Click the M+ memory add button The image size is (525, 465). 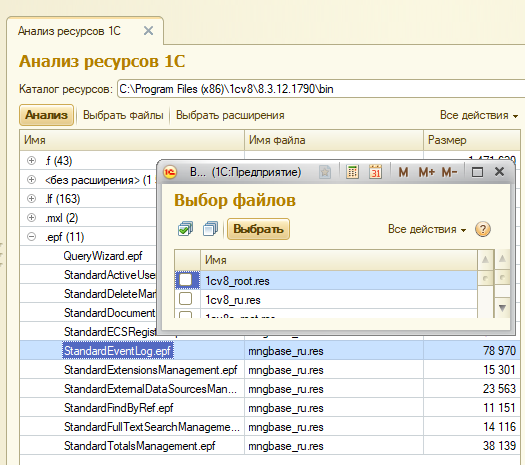coord(427,172)
